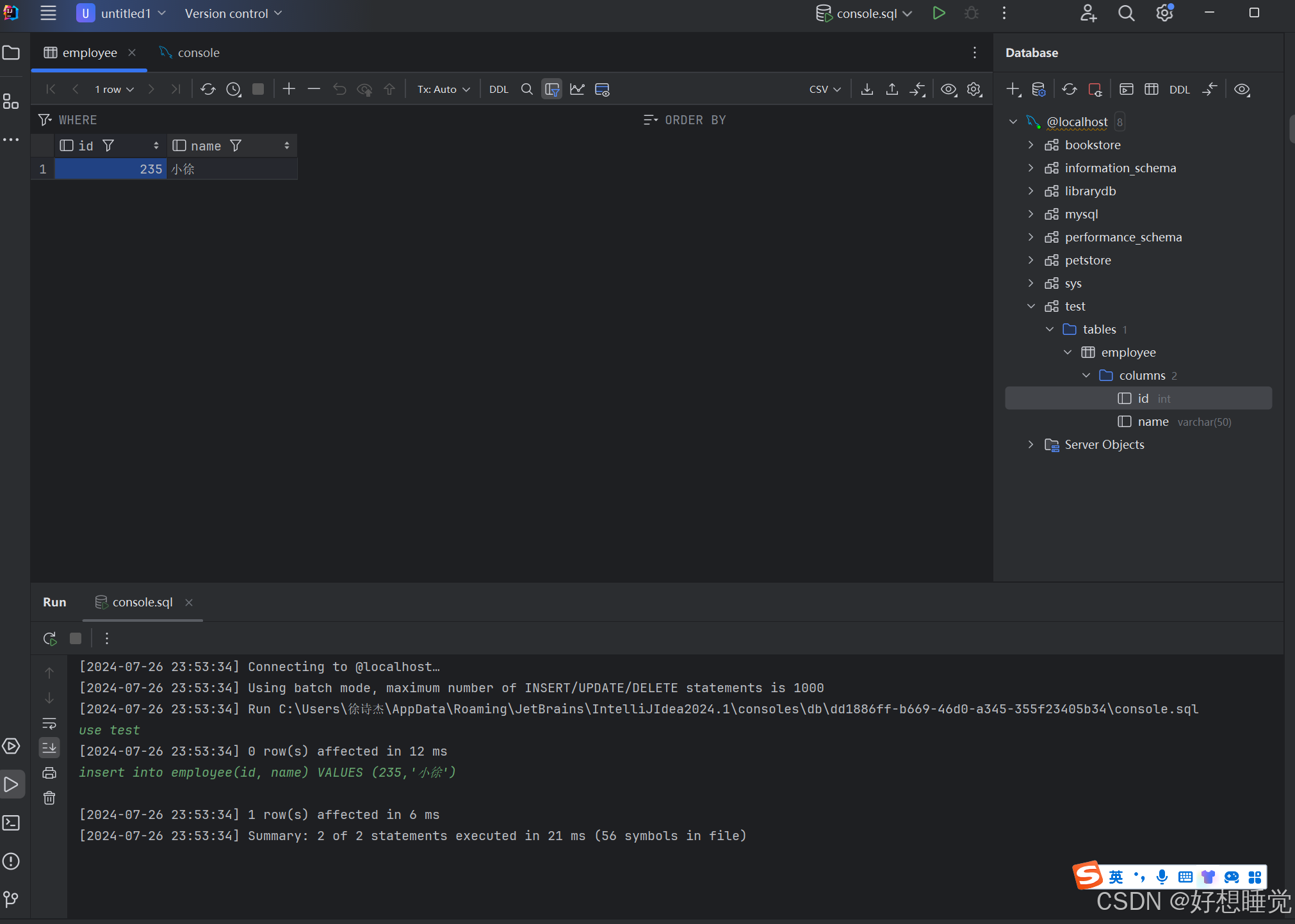This screenshot has width=1295, height=924.
Task: Open the Tx: Auto transaction mode dropdown
Action: 443,89
